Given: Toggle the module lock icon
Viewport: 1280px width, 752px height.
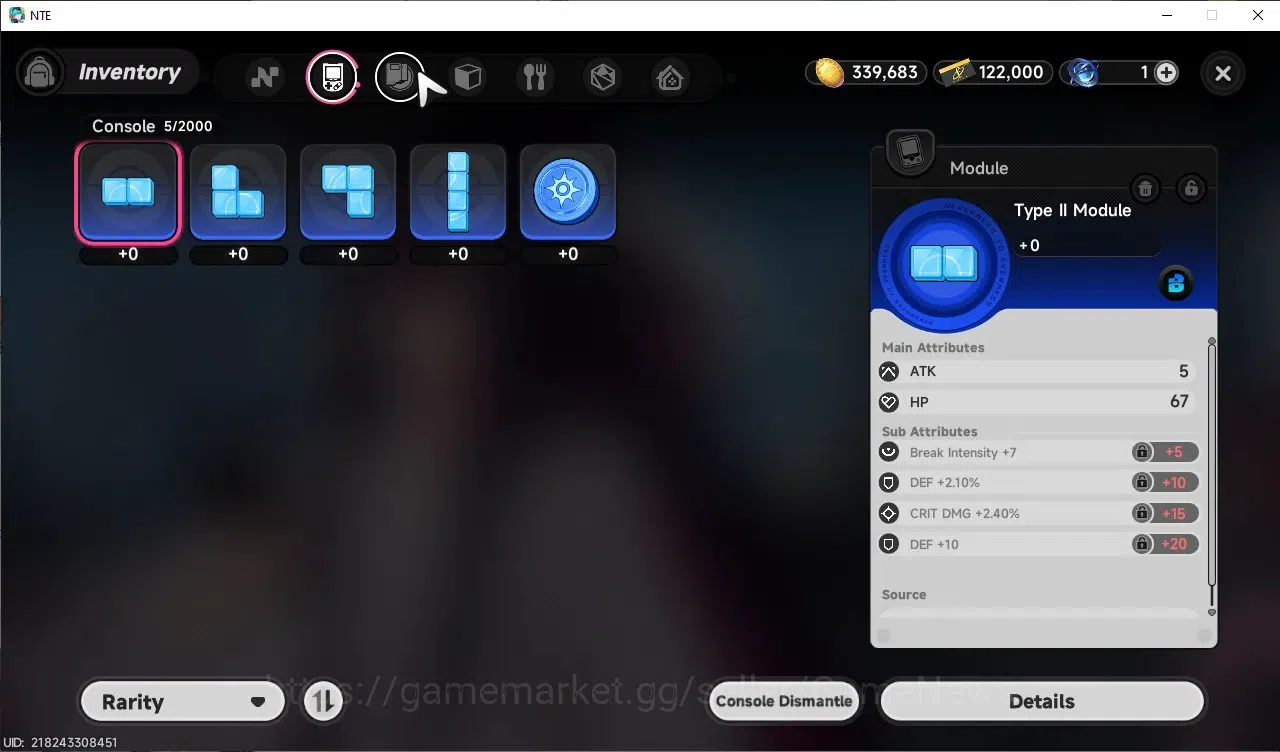Looking at the screenshot, I should (x=1190, y=188).
